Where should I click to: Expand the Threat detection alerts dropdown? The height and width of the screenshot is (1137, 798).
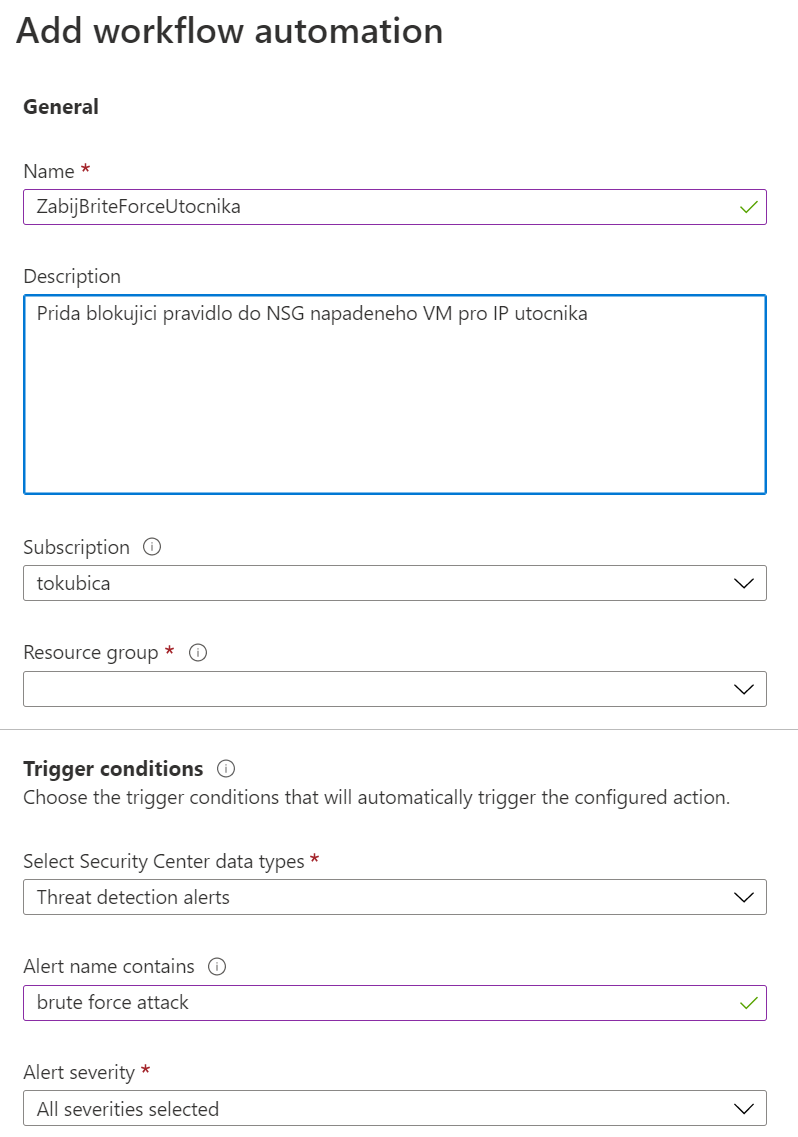(394, 897)
